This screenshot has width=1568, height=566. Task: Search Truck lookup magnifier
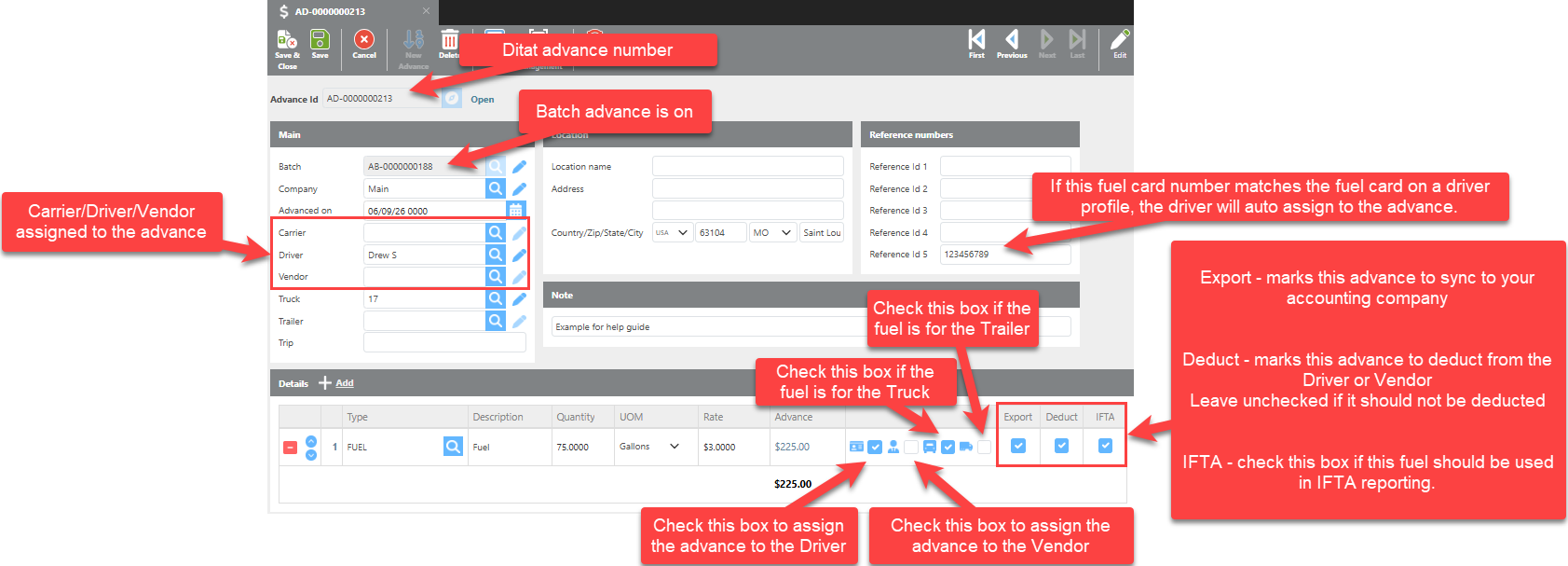[496, 298]
